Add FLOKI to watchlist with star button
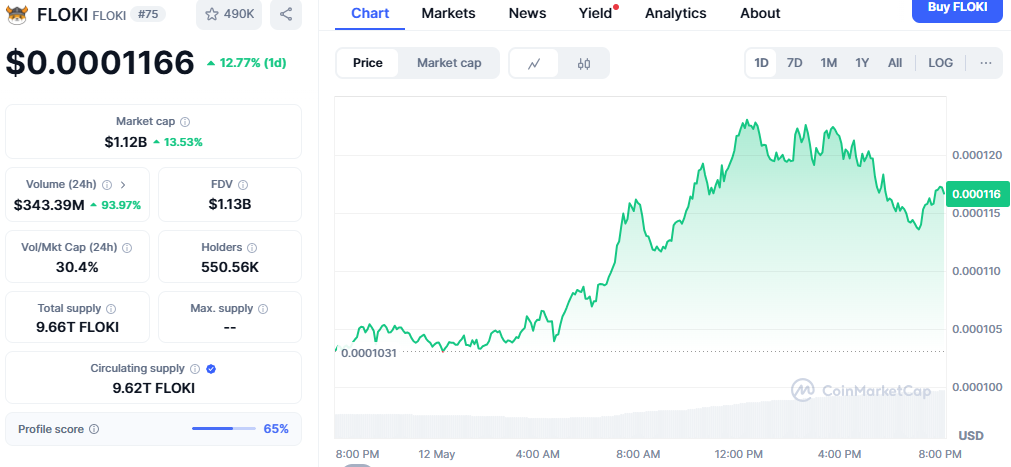The width and height of the screenshot is (1011, 467). [229, 14]
